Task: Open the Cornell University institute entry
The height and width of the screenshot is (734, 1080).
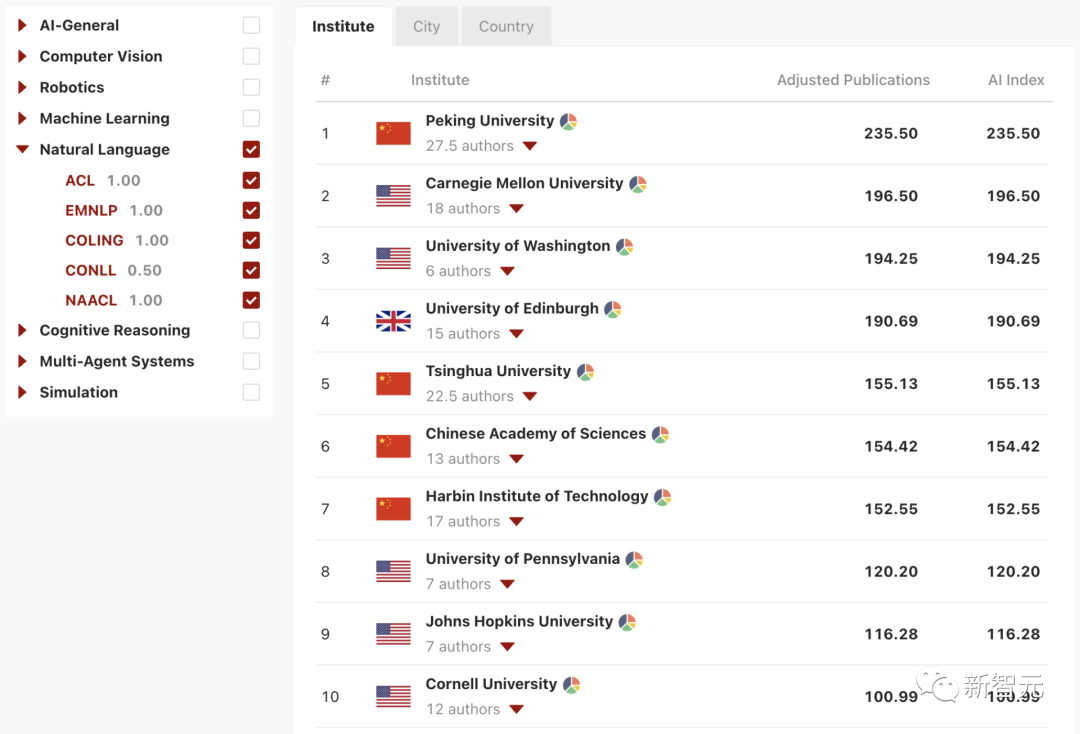Action: tap(491, 684)
